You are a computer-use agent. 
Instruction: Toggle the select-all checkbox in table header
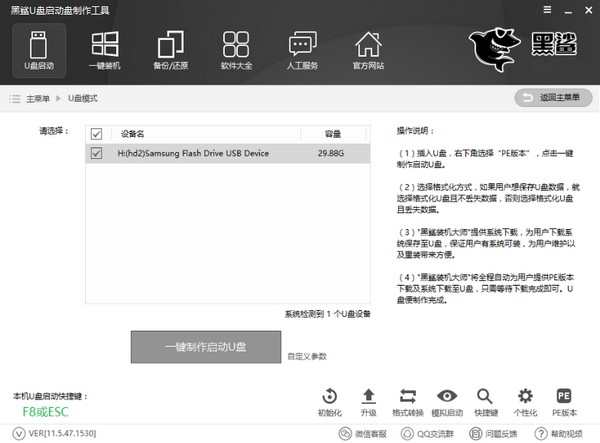pos(96,133)
